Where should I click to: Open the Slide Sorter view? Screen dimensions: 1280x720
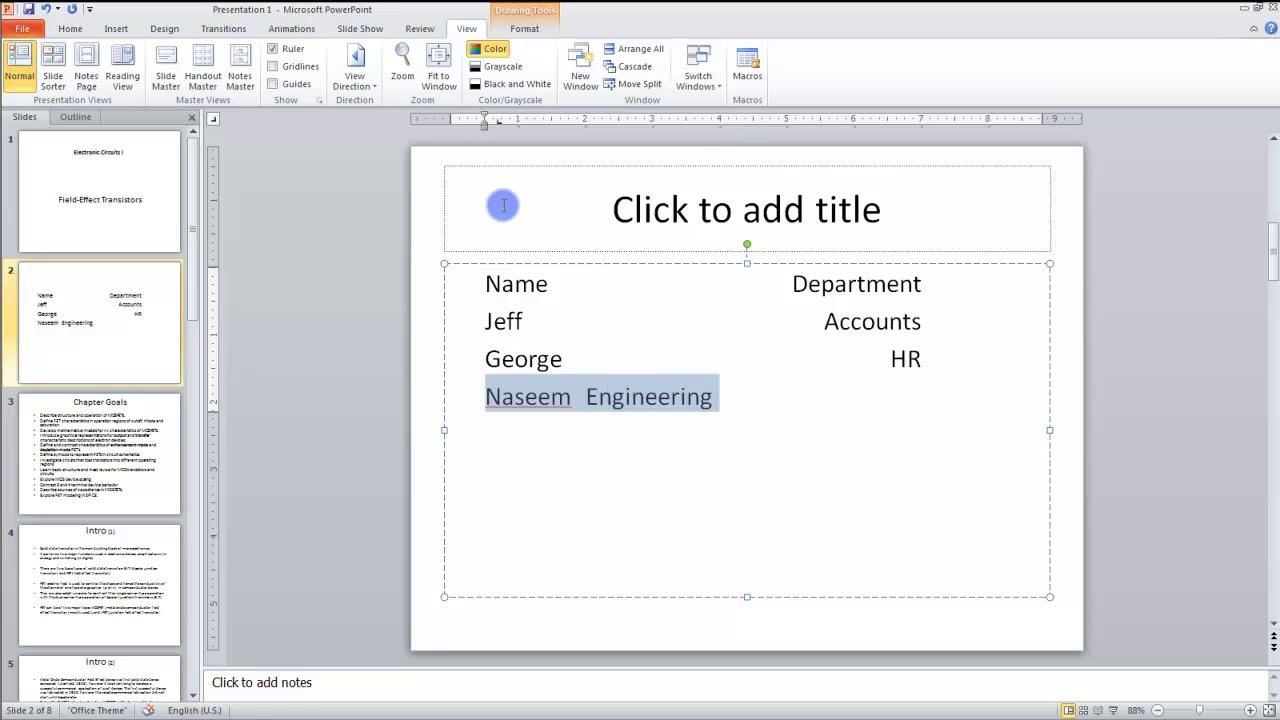53,67
